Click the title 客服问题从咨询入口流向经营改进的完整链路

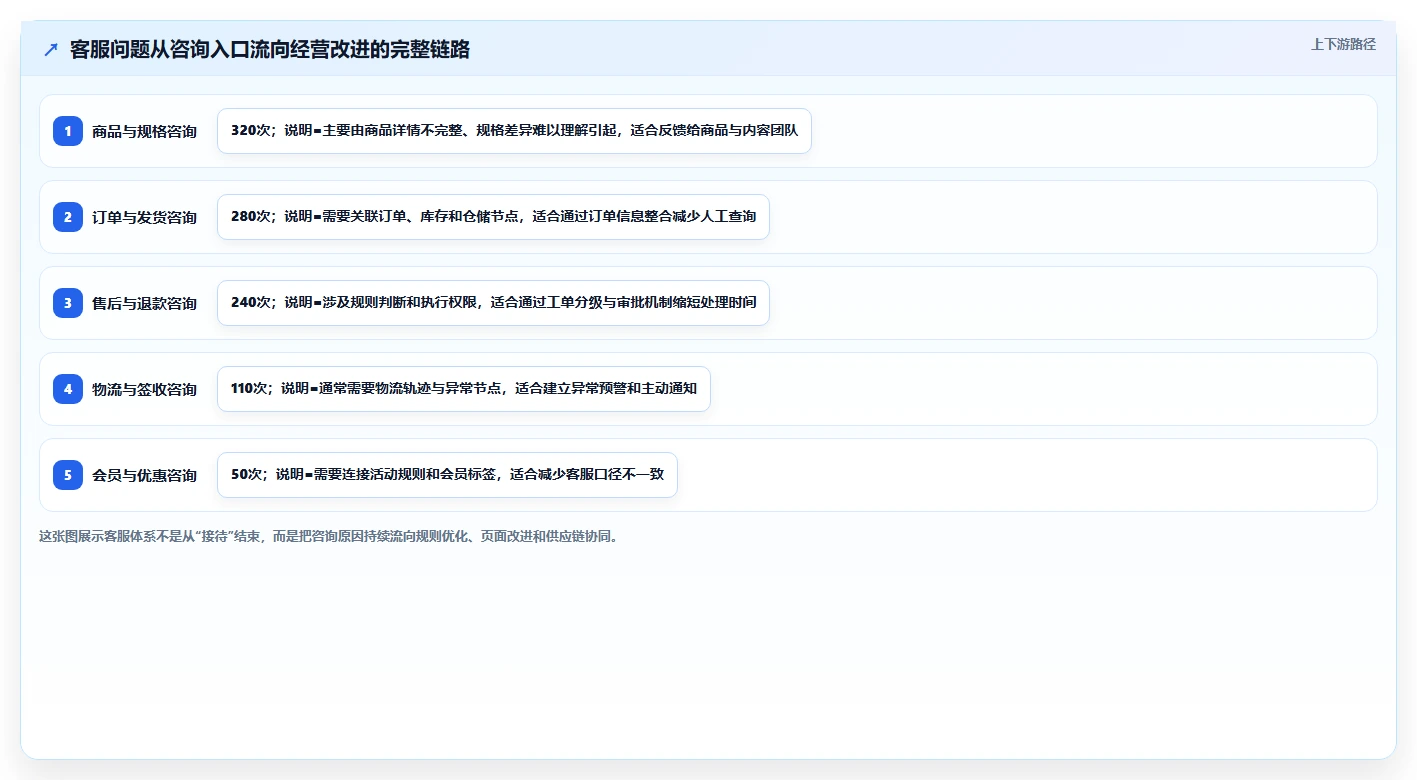pos(270,50)
